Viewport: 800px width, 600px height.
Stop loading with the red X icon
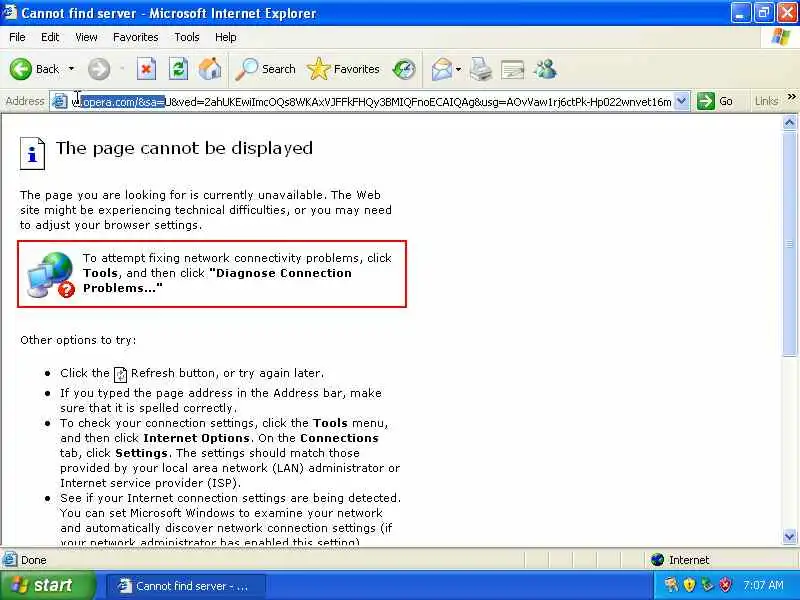click(x=146, y=69)
